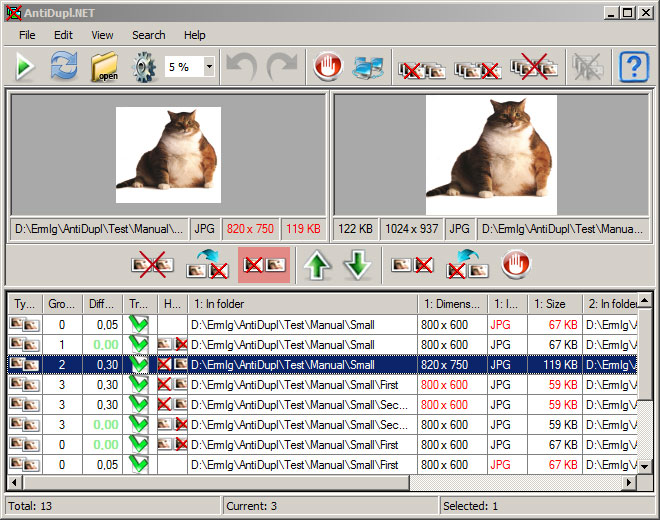Start search with the green play icon
The image size is (660, 520).
(x=24, y=67)
